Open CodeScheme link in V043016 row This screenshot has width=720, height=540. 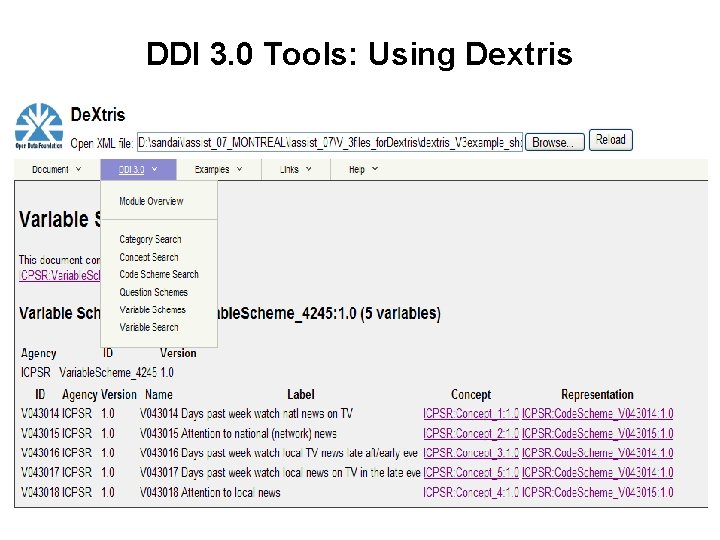(x=597, y=453)
